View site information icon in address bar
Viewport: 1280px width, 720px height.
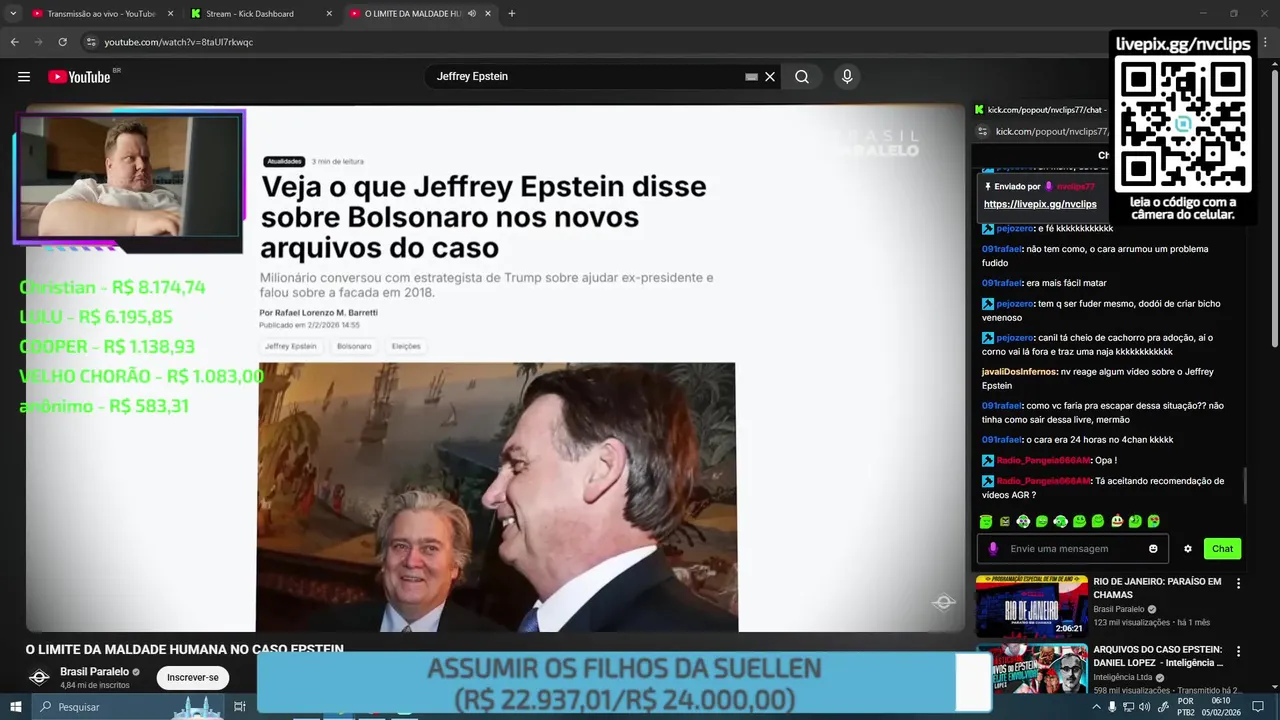[91, 42]
